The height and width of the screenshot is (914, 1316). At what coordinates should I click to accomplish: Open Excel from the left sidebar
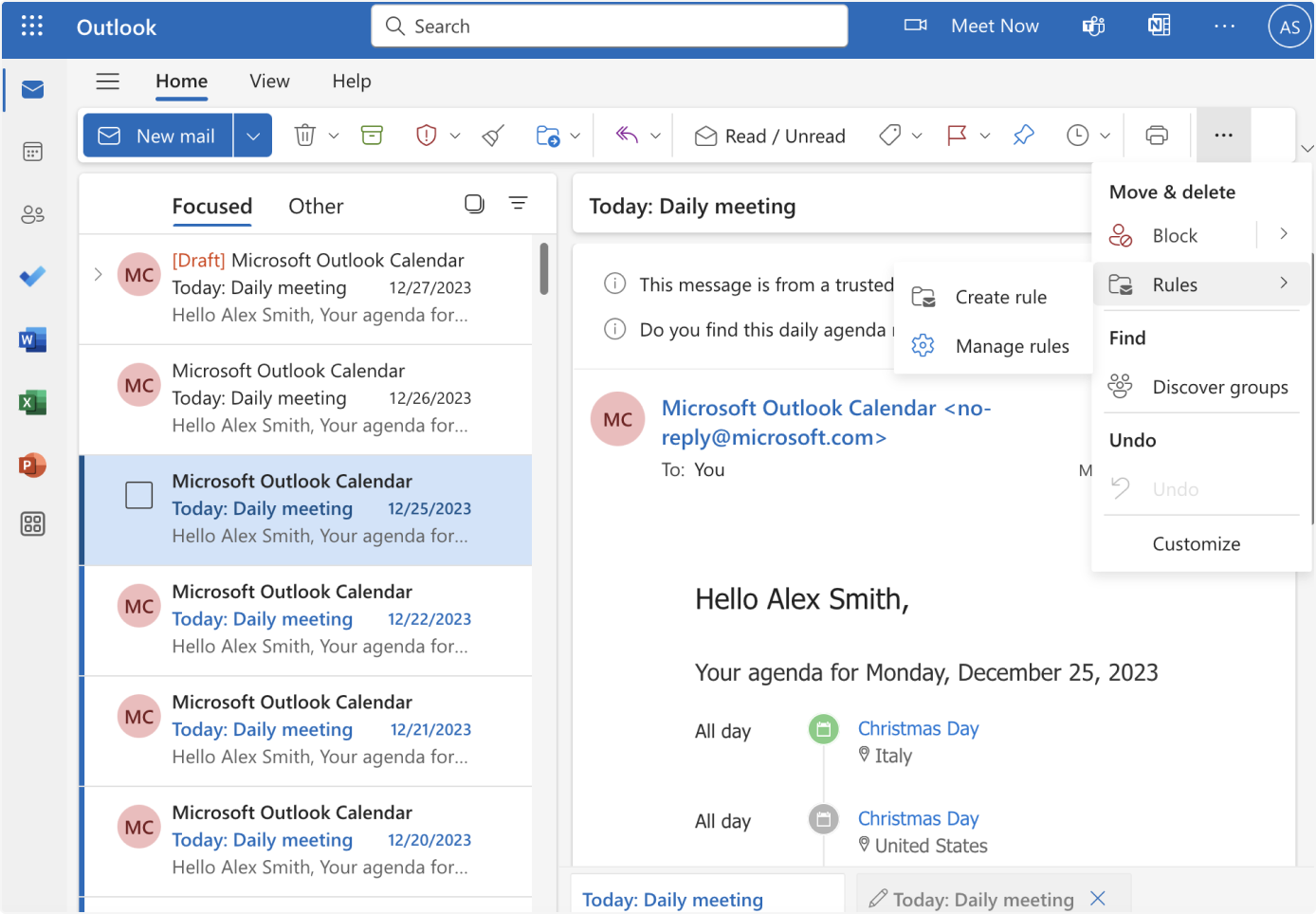(x=32, y=402)
